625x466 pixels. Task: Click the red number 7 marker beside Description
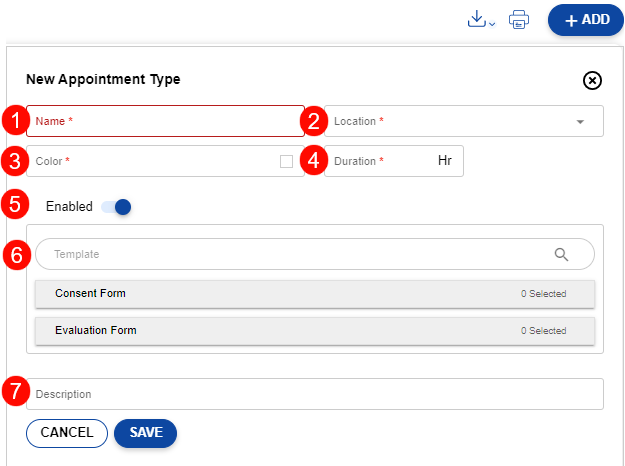coord(15,390)
